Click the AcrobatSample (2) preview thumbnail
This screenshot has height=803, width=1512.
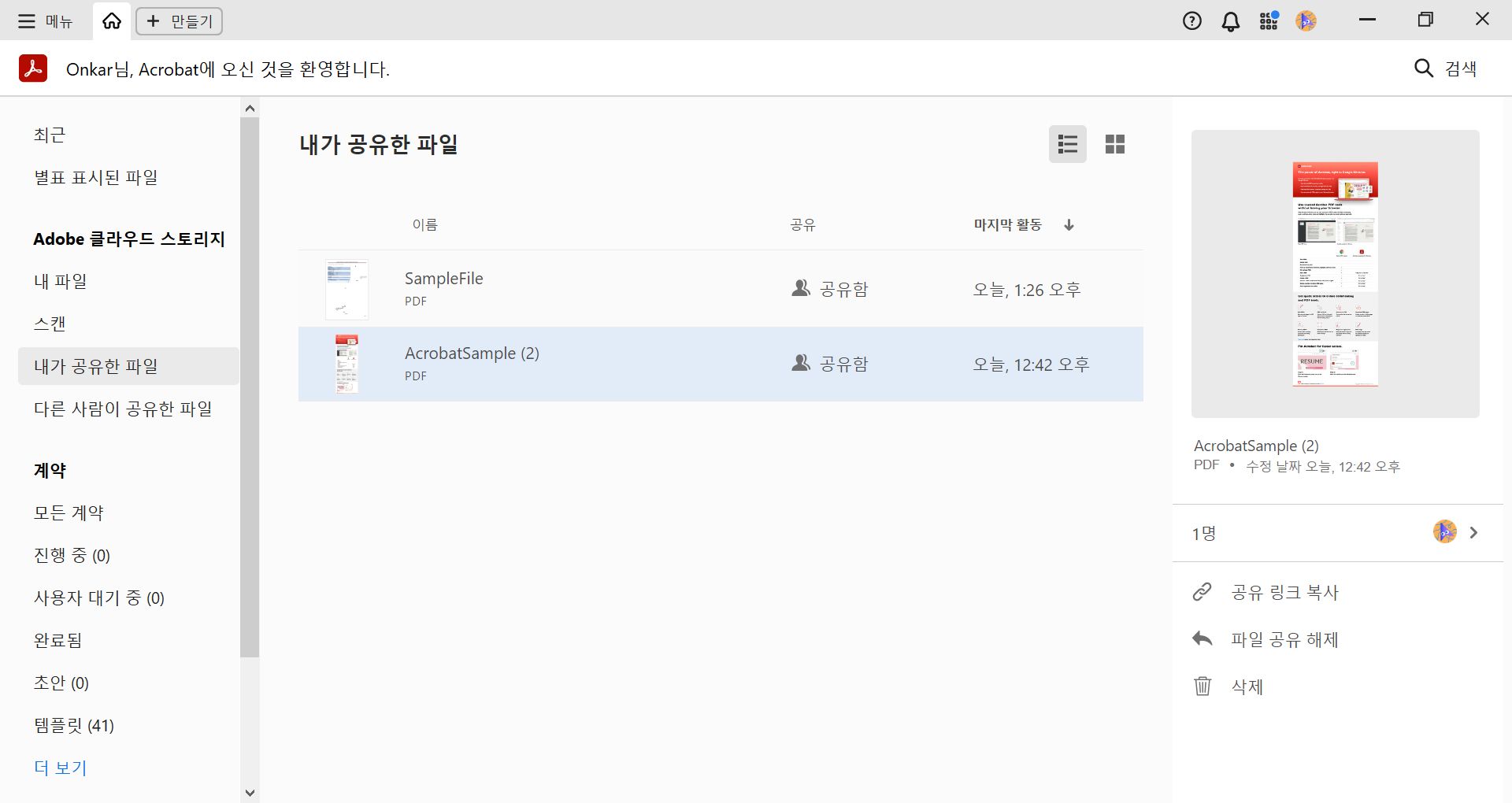(1335, 272)
